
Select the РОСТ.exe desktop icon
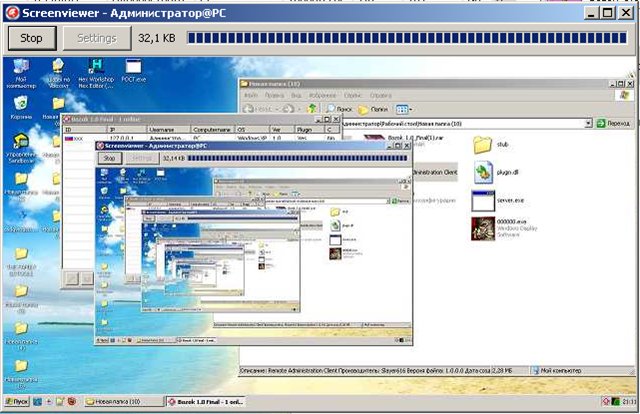(x=133, y=70)
